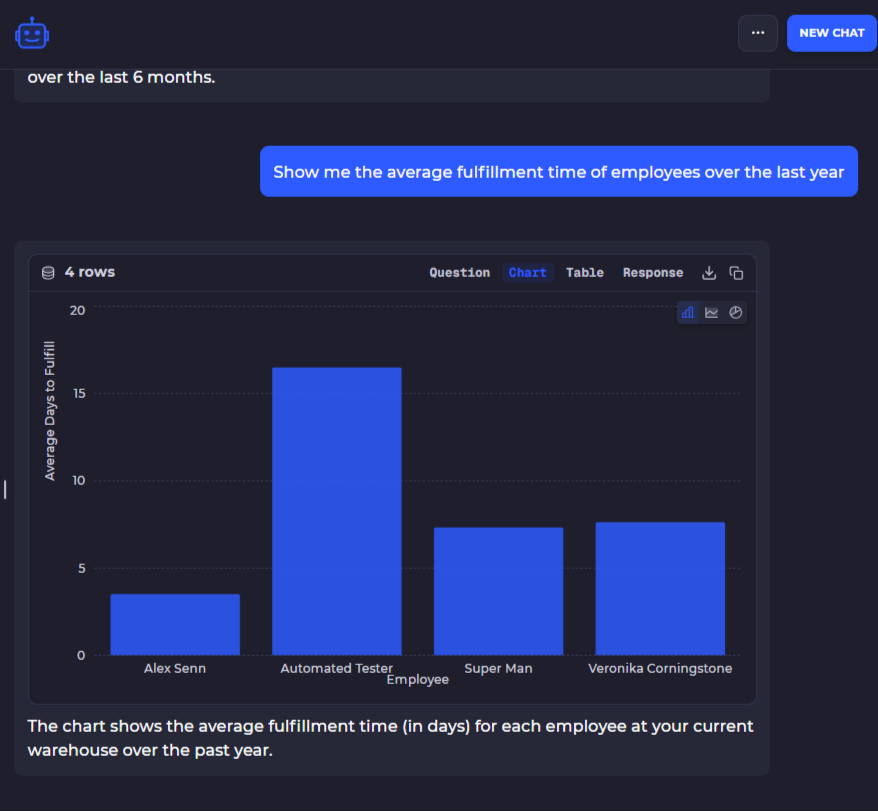Switch to the Question tab
Screen dimensions: 878x811
pyautogui.click(x=459, y=273)
